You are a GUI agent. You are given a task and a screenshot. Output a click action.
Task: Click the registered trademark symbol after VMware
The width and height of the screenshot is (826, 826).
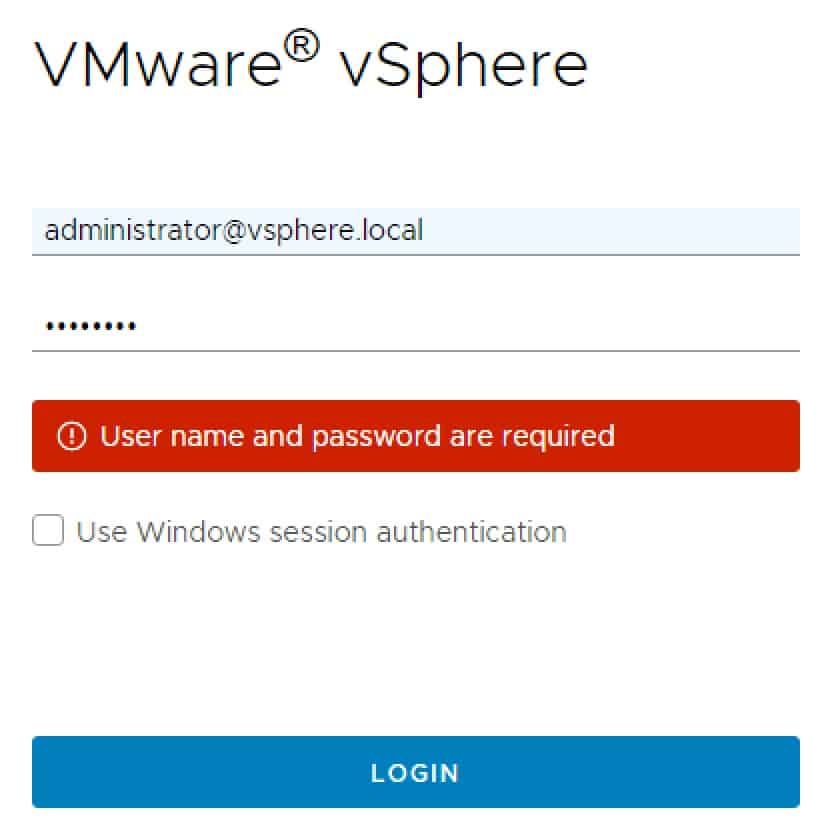302,46
